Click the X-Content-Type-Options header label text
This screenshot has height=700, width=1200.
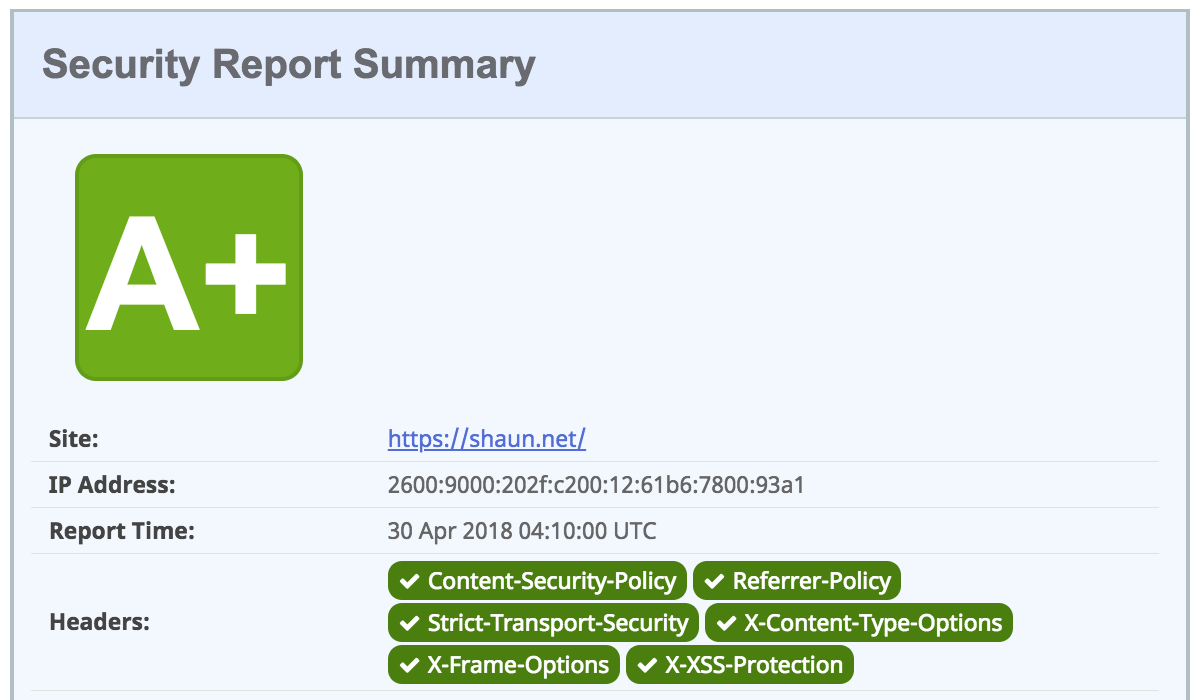[x=873, y=623]
